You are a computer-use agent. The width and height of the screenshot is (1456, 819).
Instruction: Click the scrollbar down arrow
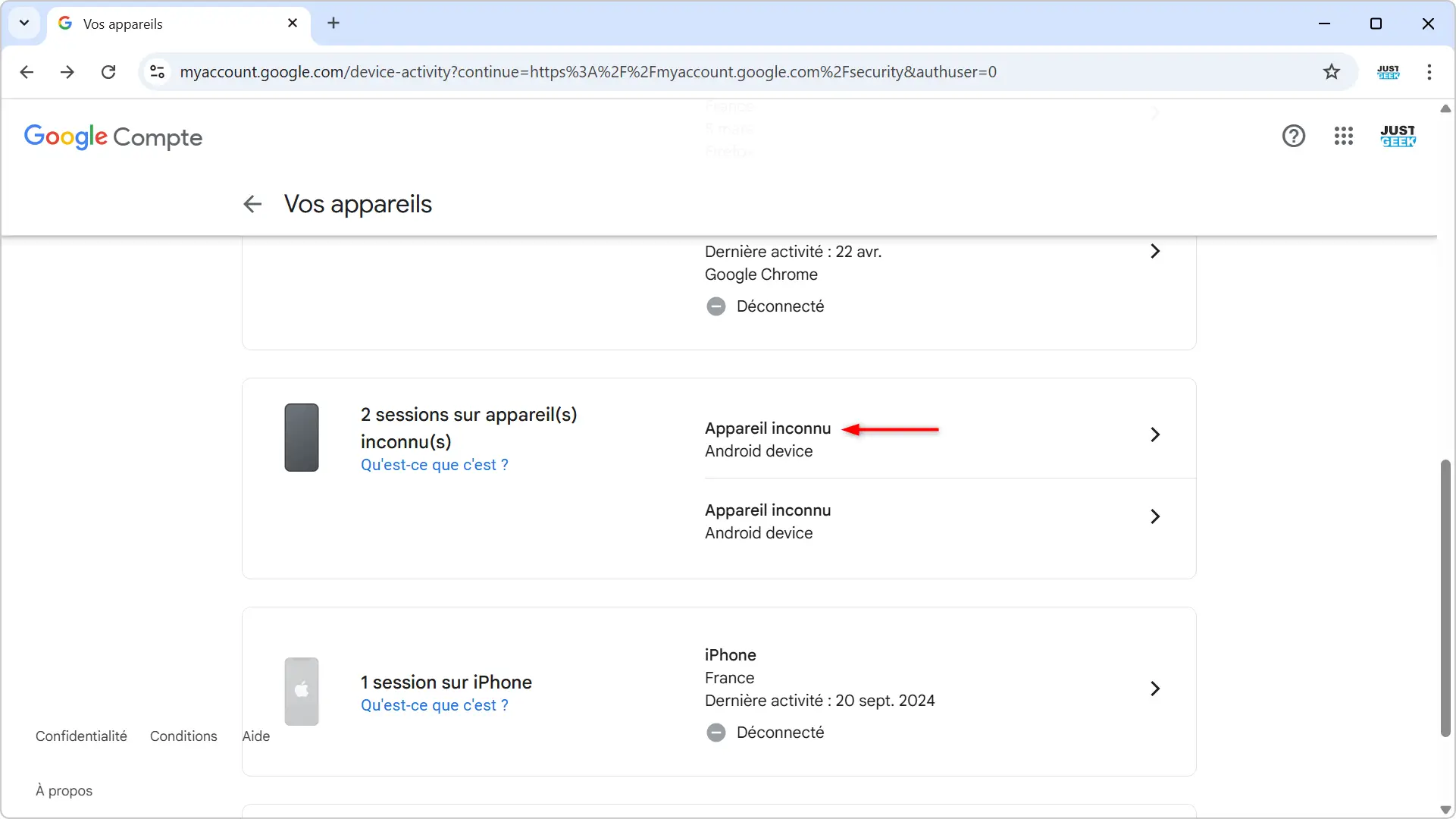[x=1445, y=810]
